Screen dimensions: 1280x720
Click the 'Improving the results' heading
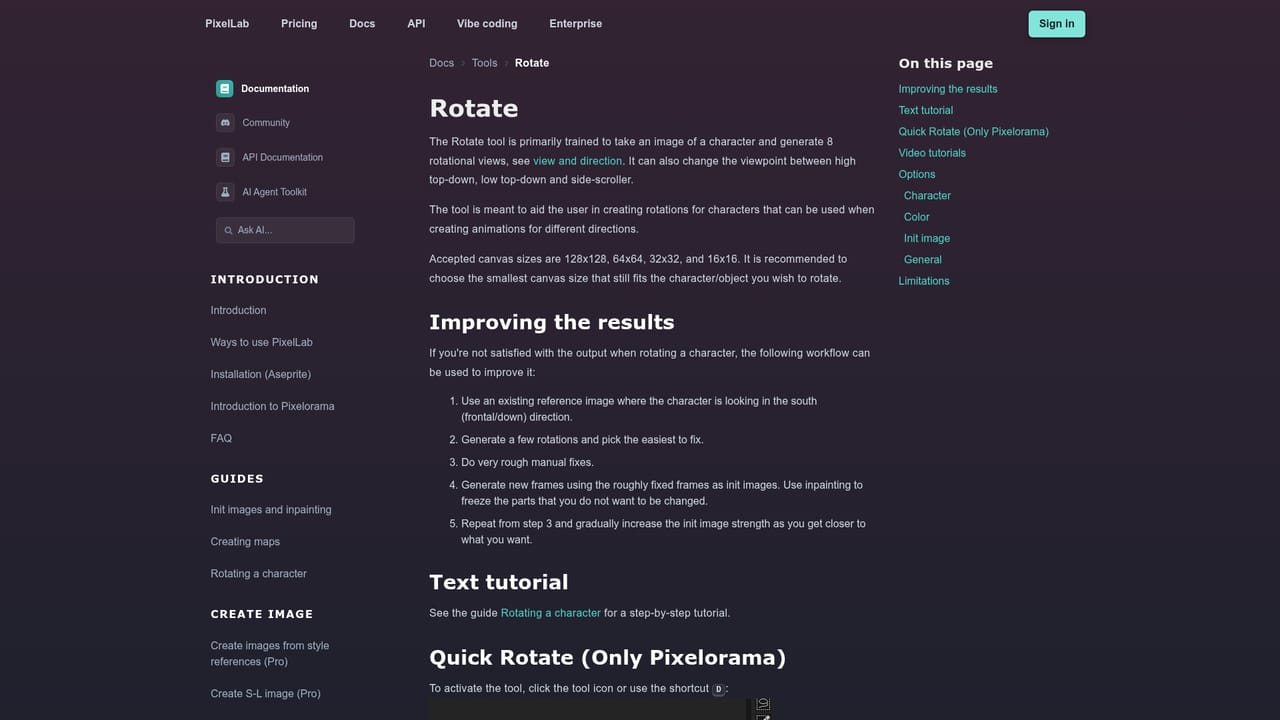551,322
